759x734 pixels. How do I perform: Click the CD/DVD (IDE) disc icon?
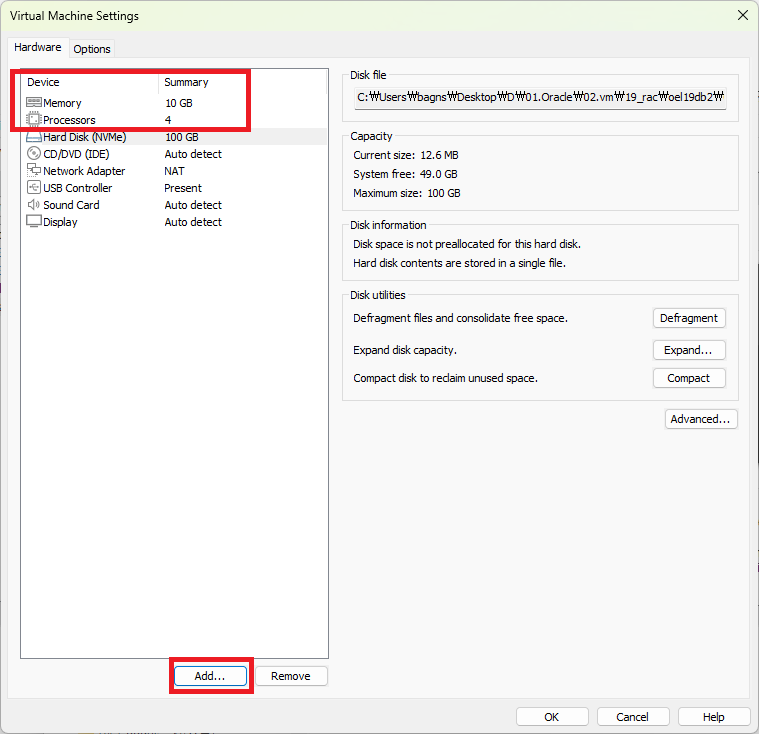tap(34, 153)
